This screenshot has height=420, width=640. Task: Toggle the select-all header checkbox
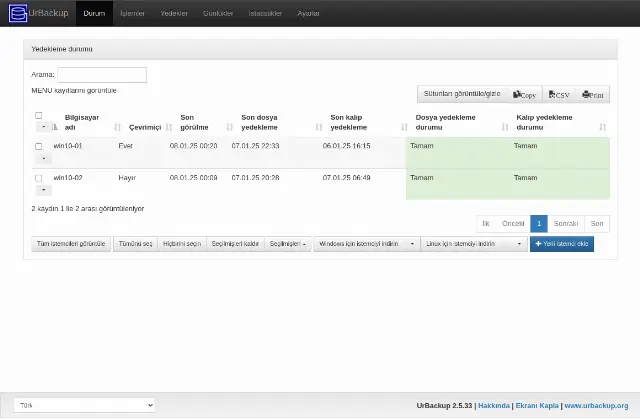click(x=39, y=116)
